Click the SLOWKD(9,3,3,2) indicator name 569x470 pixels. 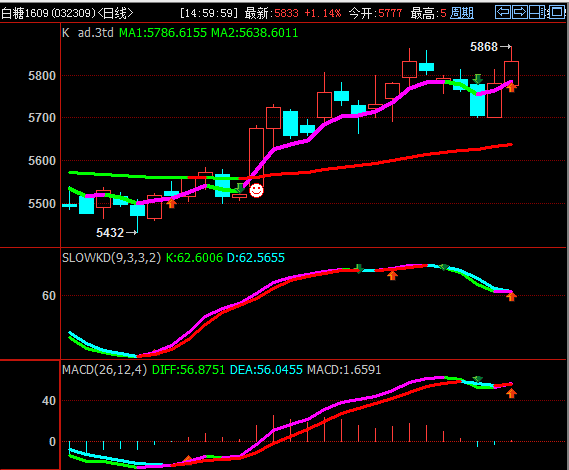[111, 258]
